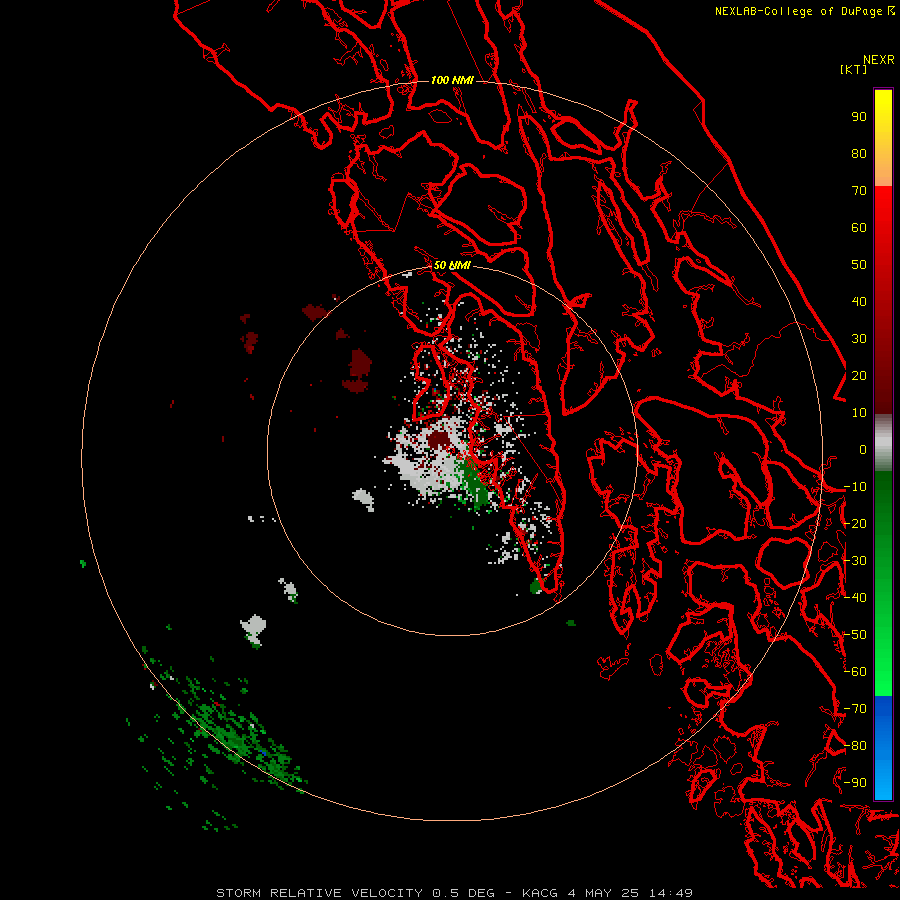
Task: Click the -90 value on the velocity scale
Action: (855, 783)
